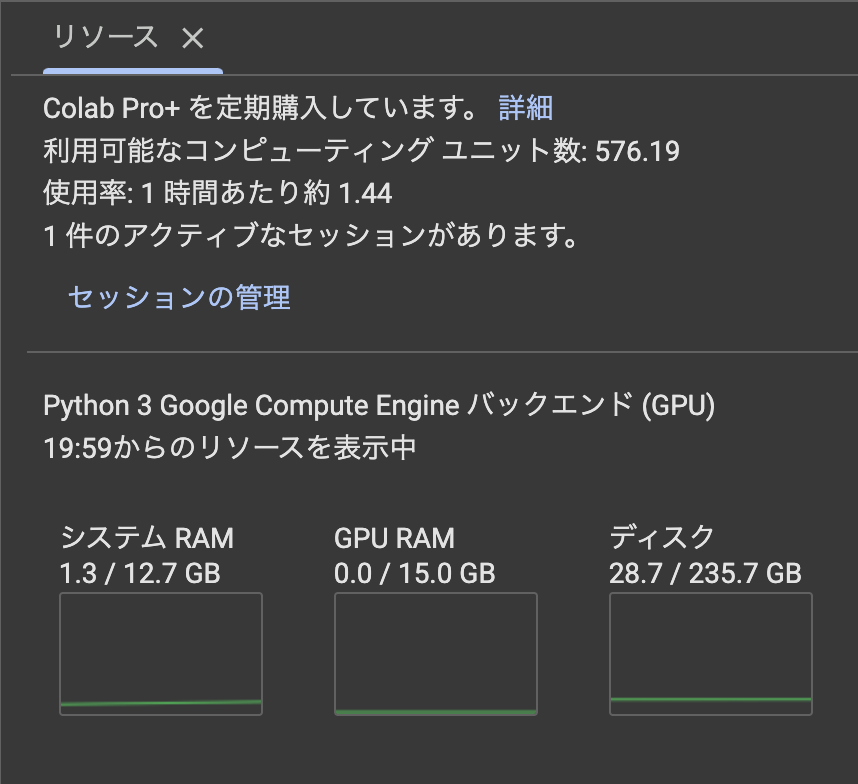Click the ディスク label
Screen dimensions: 858x784
(x=661, y=538)
